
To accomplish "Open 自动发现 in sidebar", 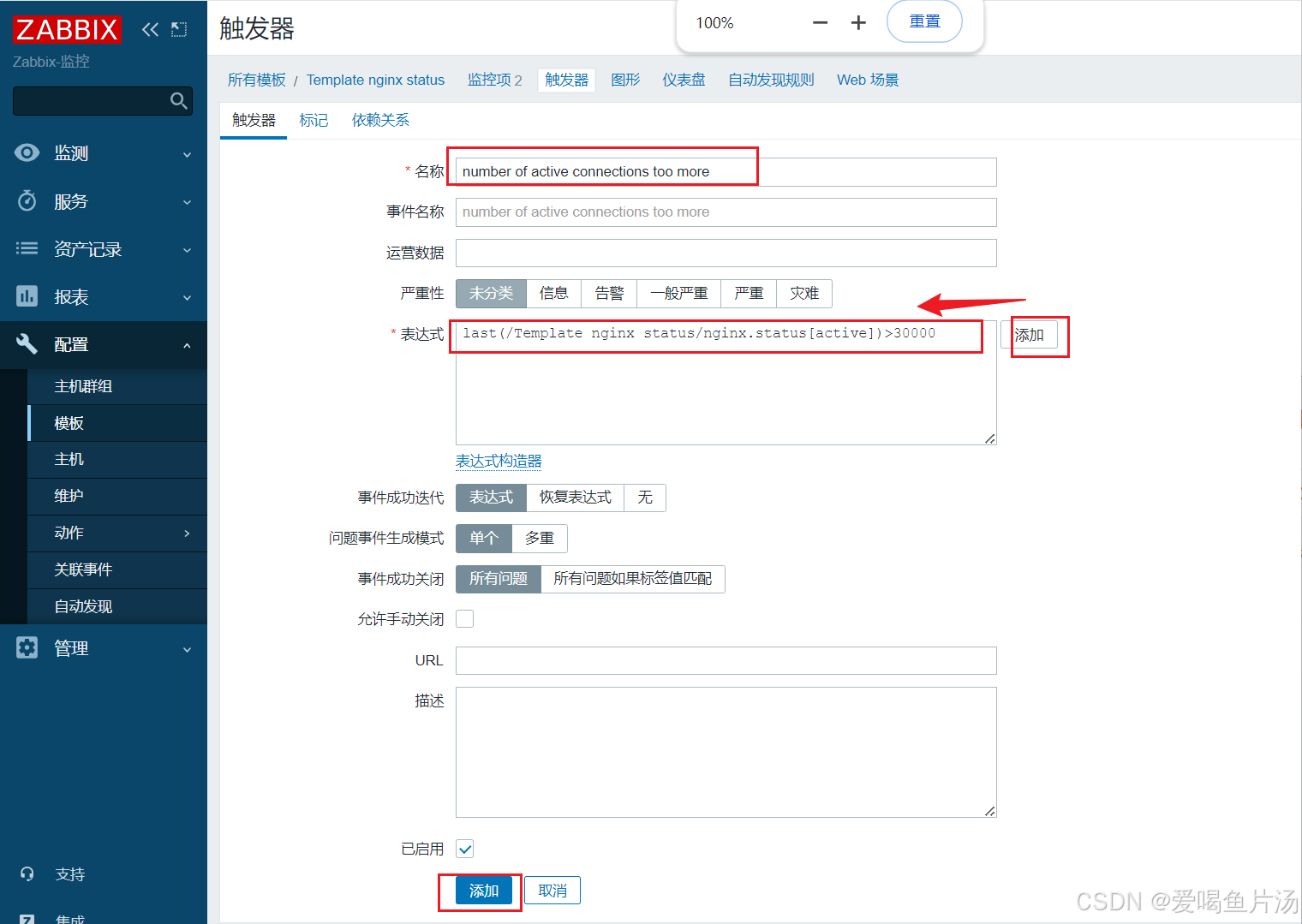I will [x=117, y=606].
